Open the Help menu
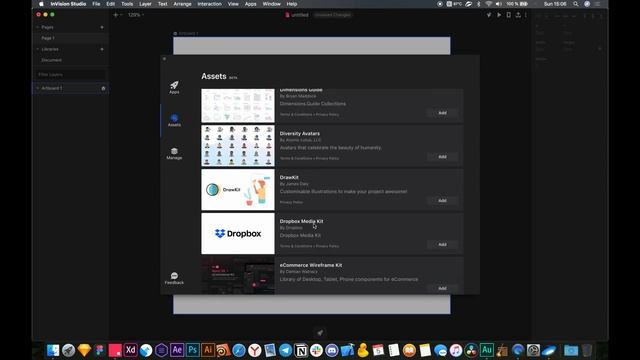This screenshot has height=360, width=640. click(x=292, y=4)
